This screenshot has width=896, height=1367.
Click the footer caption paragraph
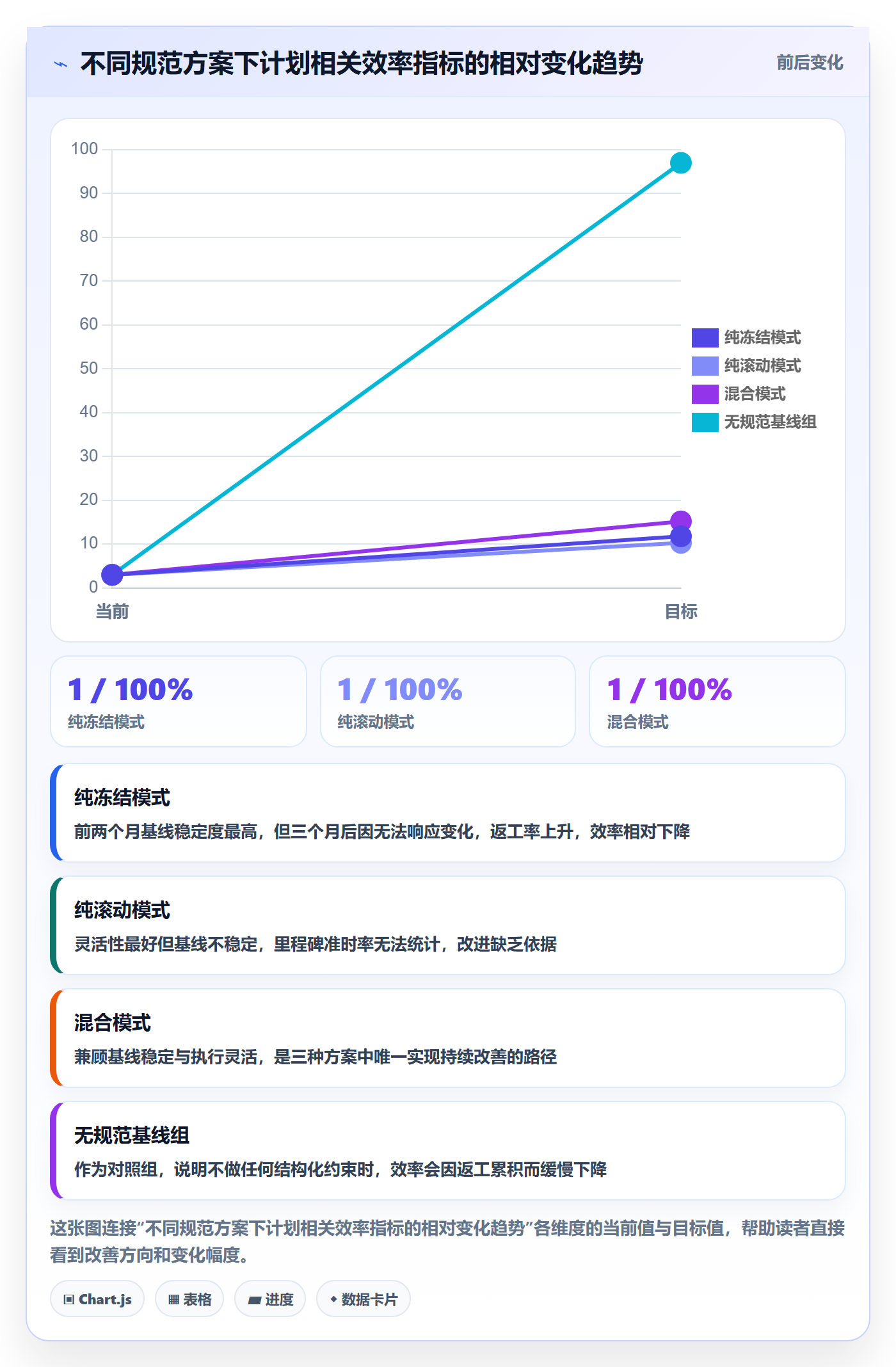[447, 1242]
